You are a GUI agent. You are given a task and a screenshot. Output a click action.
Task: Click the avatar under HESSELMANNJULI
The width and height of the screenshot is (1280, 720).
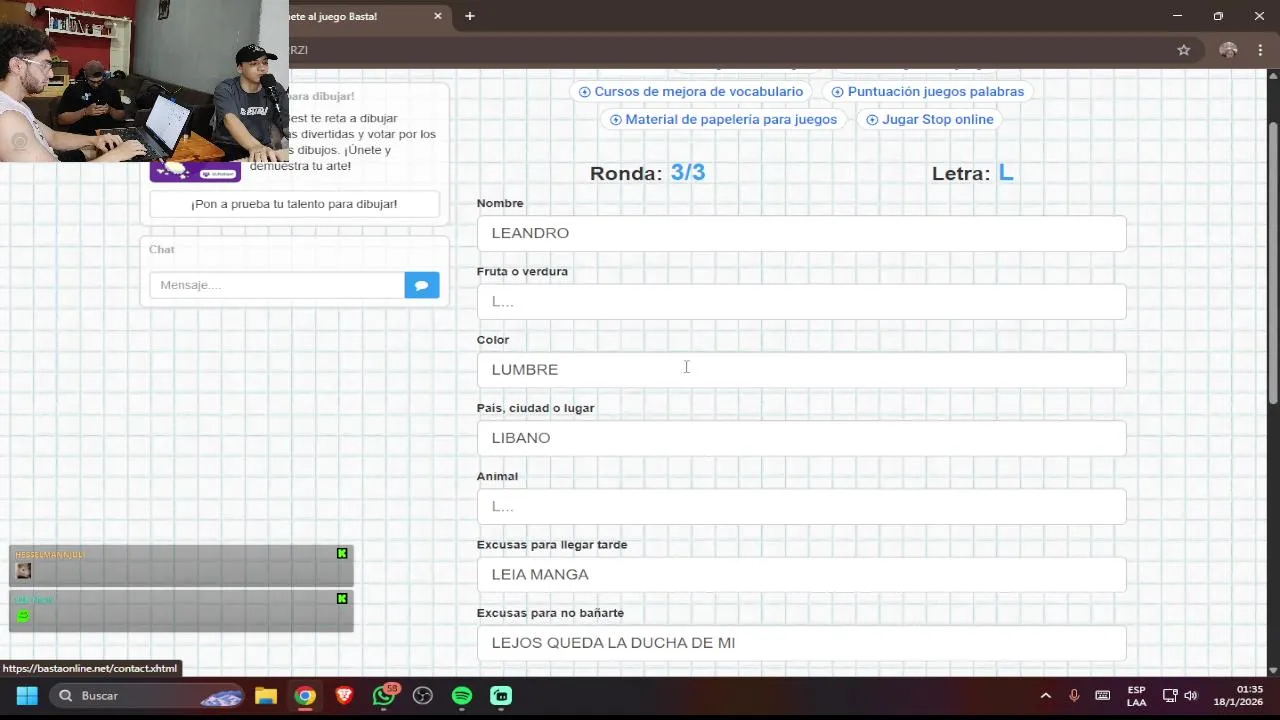24,571
